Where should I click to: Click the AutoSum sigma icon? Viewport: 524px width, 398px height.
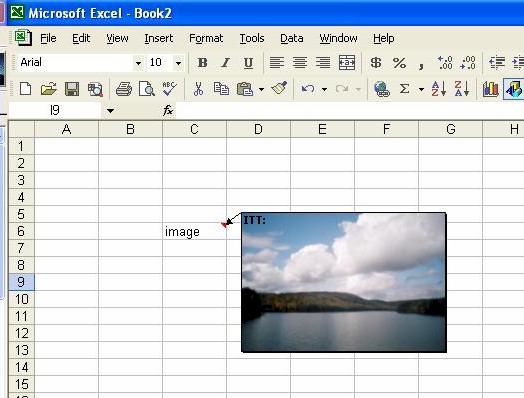pyautogui.click(x=404, y=89)
